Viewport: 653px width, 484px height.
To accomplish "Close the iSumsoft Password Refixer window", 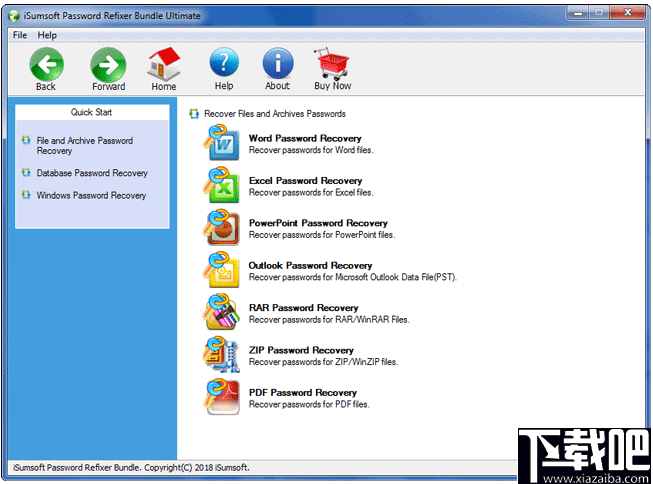I will point(628,13).
